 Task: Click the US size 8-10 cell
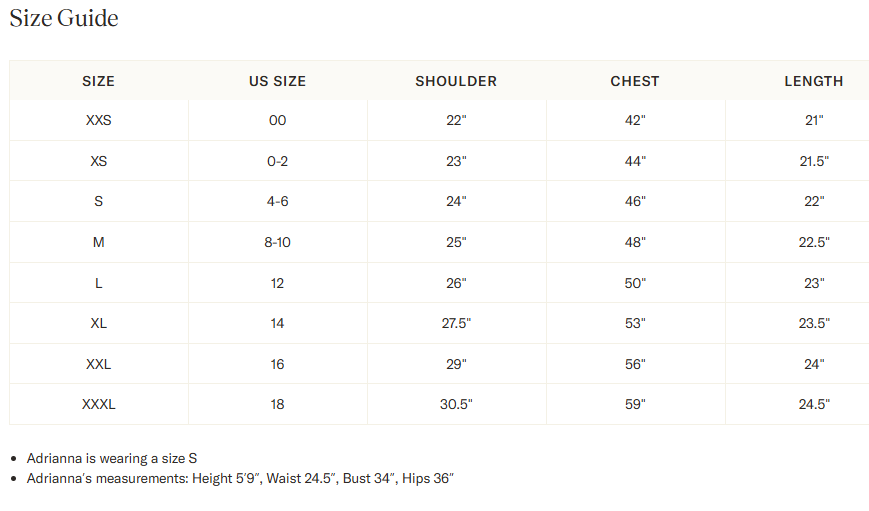tap(277, 242)
